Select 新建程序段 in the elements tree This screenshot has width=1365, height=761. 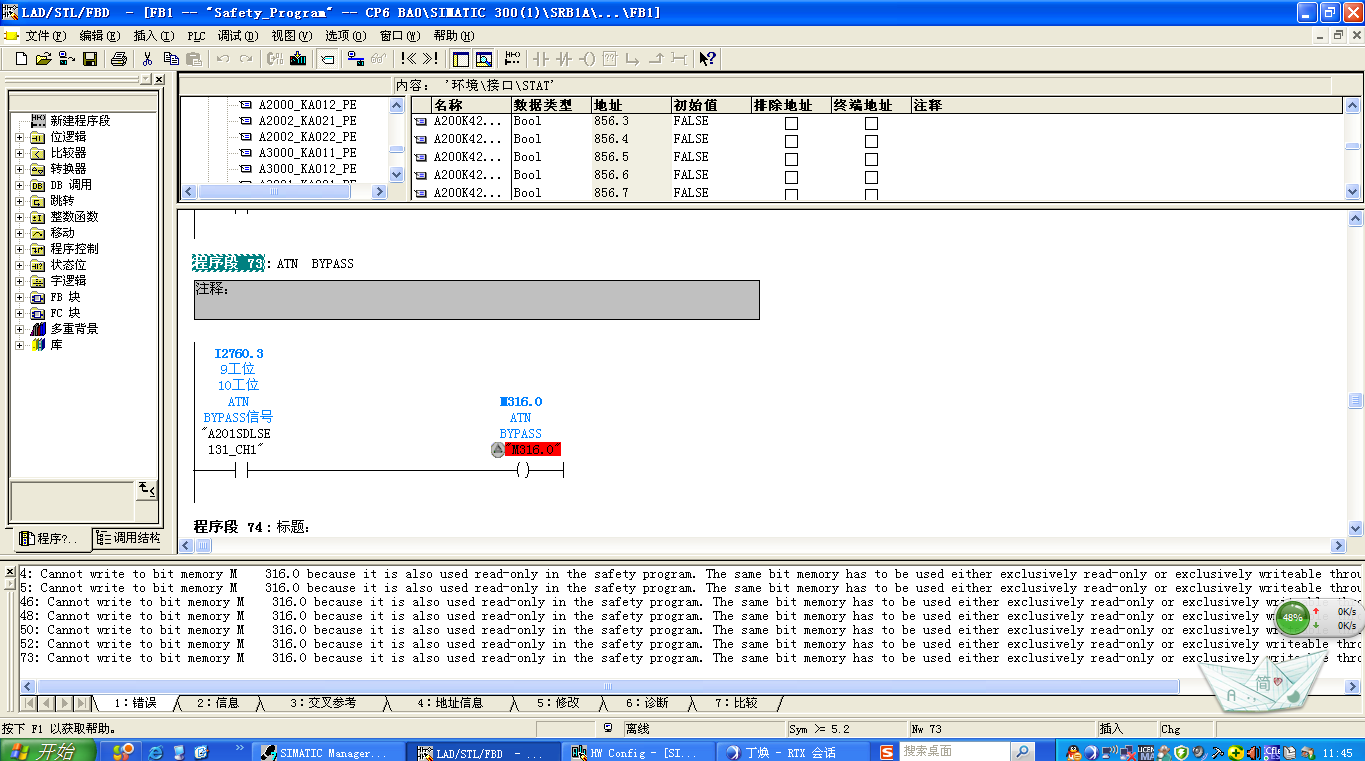[80, 121]
